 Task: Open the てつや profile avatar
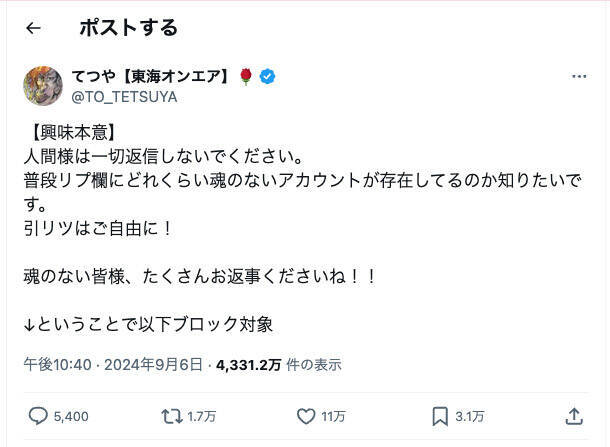pyautogui.click(x=43, y=86)
